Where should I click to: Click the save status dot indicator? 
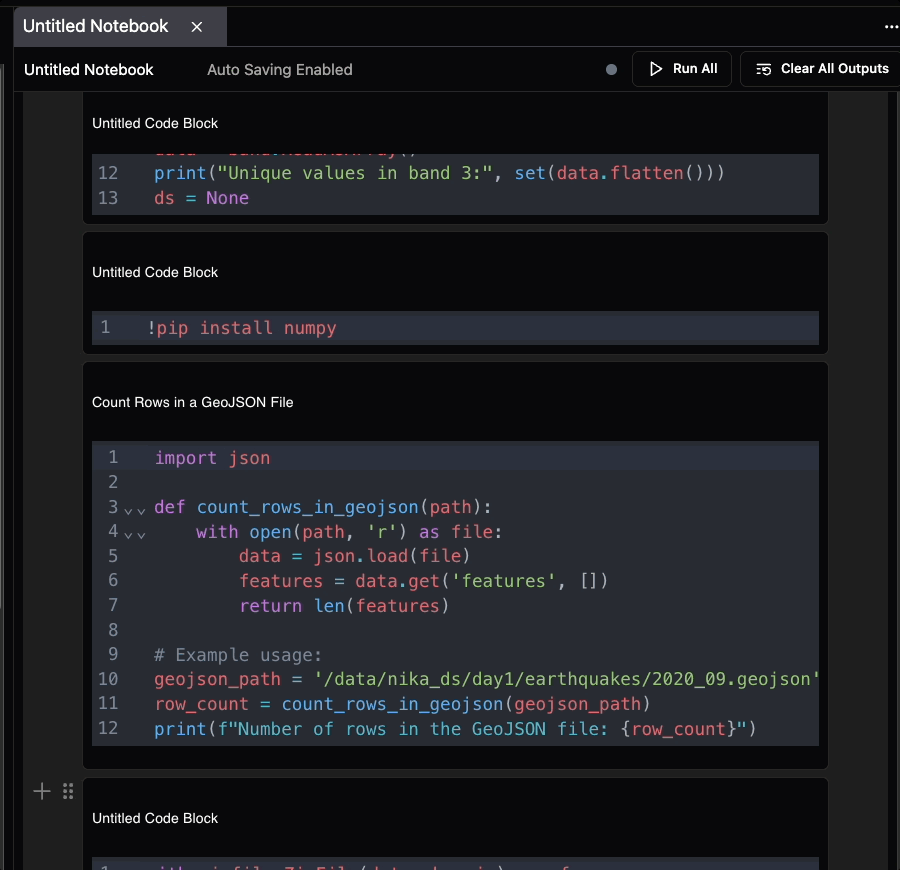point(611,69)
